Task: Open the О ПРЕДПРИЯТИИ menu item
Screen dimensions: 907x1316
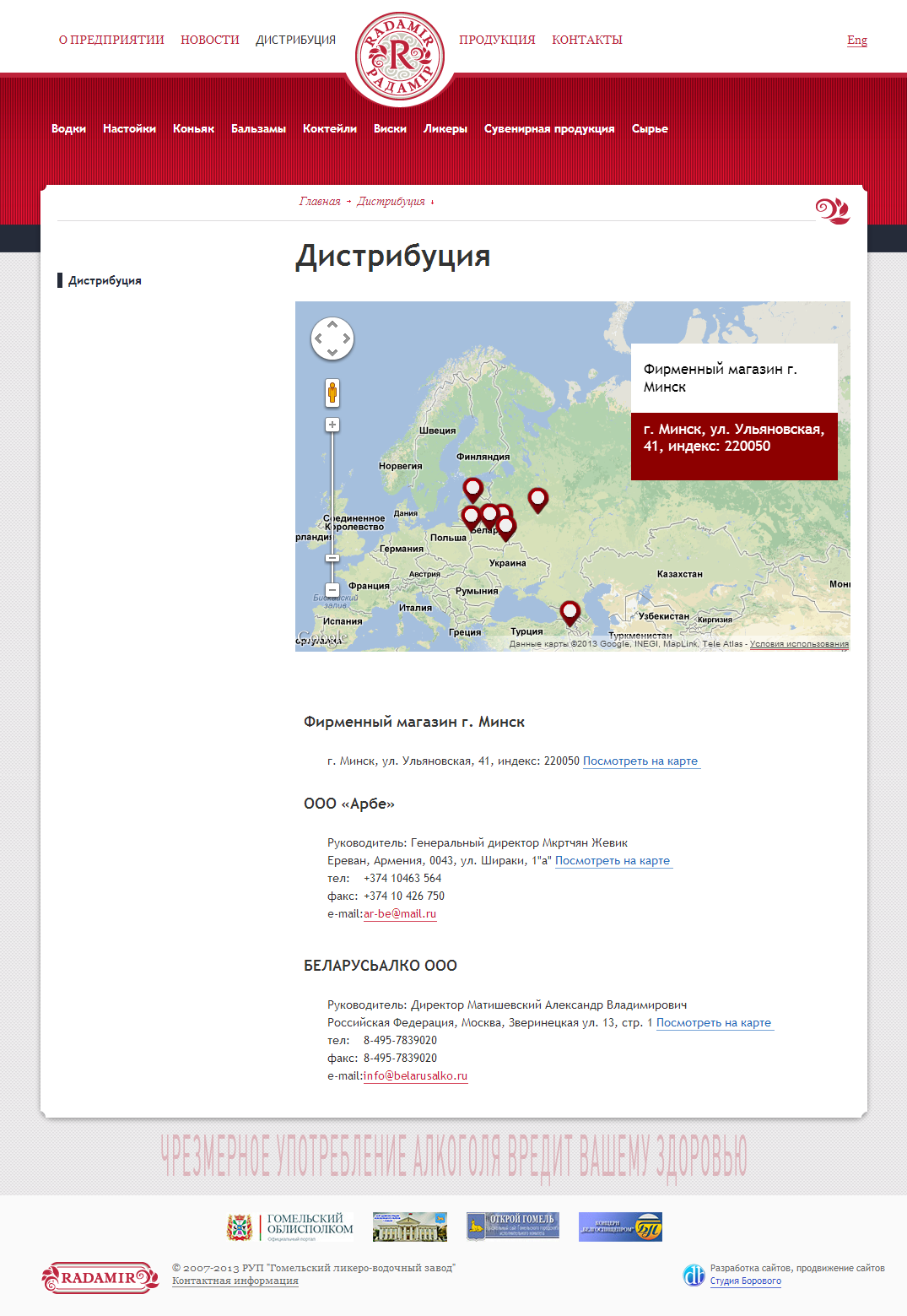Action: coord(111,40)
